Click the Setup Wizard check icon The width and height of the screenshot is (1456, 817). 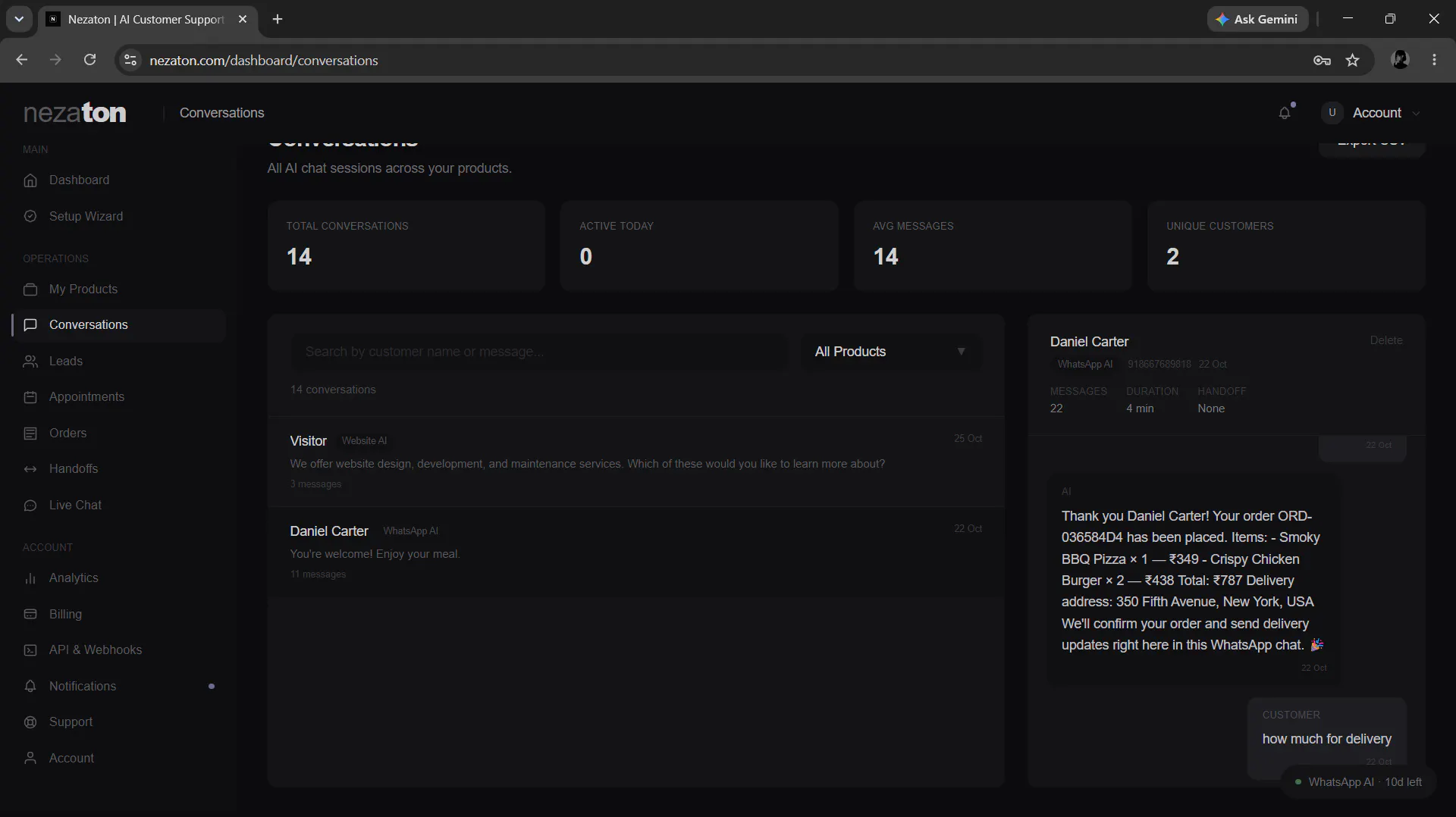[30, 217]
